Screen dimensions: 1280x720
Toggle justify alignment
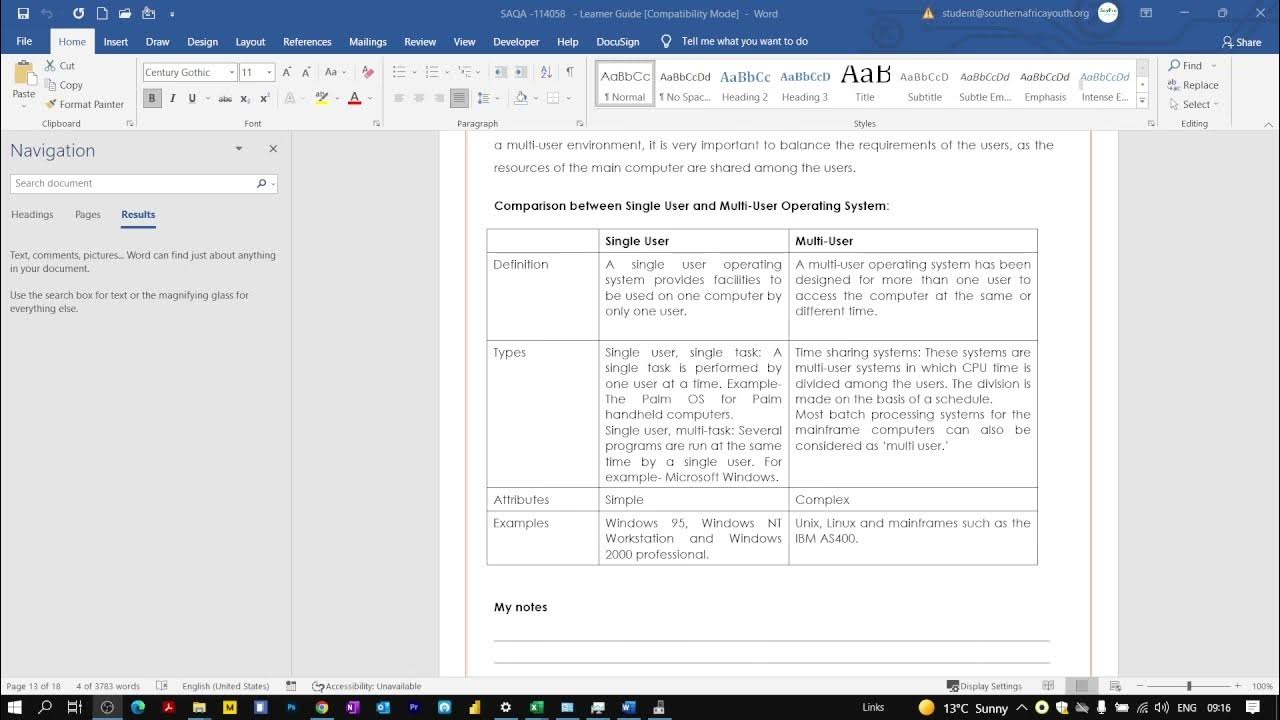tap(459, 98)
